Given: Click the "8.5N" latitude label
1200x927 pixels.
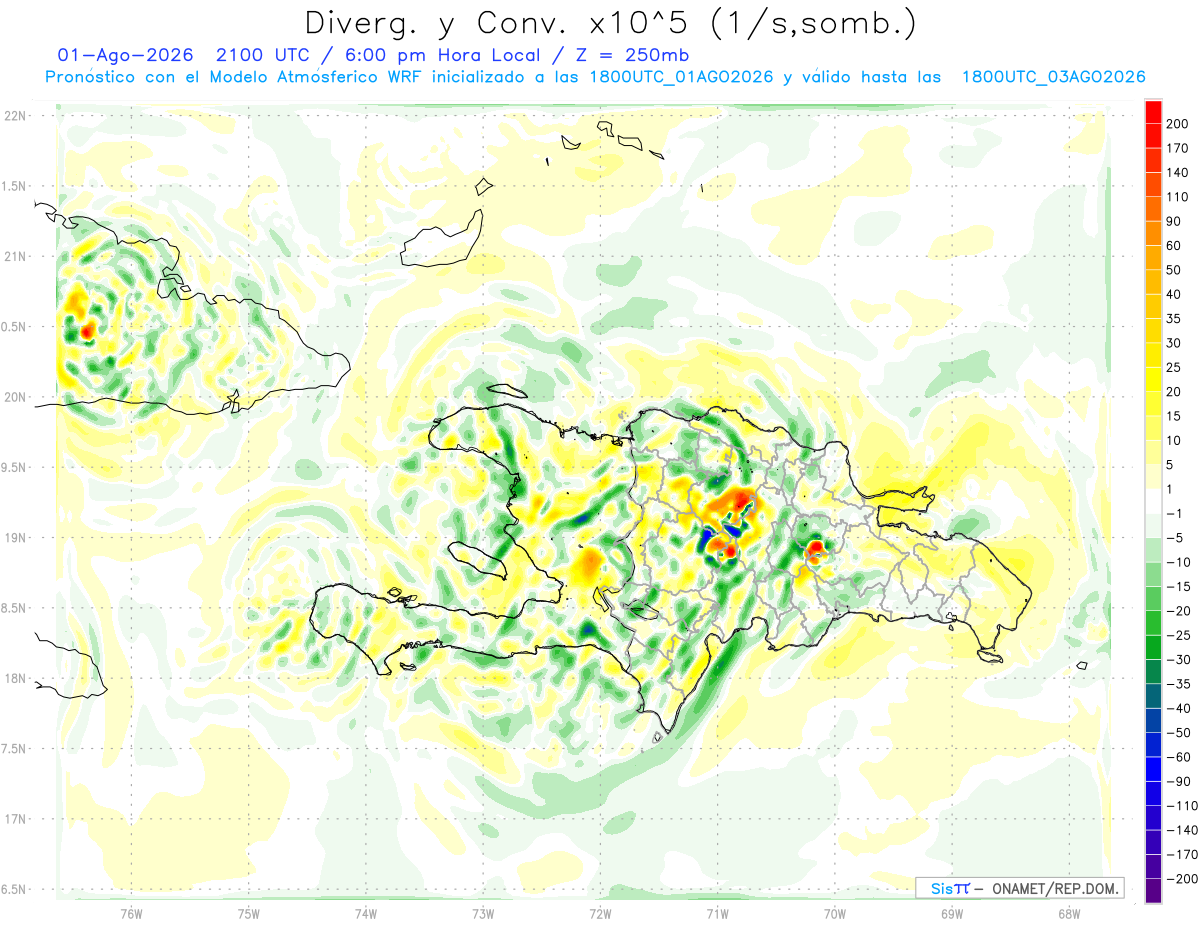Looking at the screenshot, I should (x=15, y=608).
